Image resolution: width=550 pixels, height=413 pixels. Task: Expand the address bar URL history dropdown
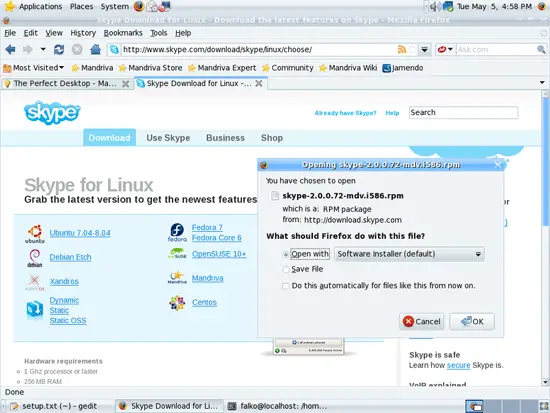click(424, 49)
